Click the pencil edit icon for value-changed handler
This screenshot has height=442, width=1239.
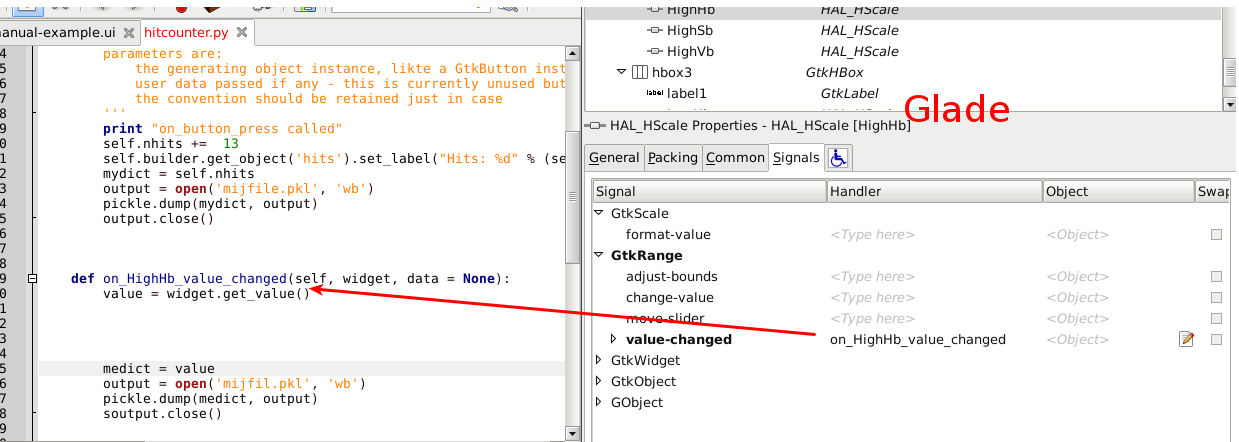coord(1187,339)
